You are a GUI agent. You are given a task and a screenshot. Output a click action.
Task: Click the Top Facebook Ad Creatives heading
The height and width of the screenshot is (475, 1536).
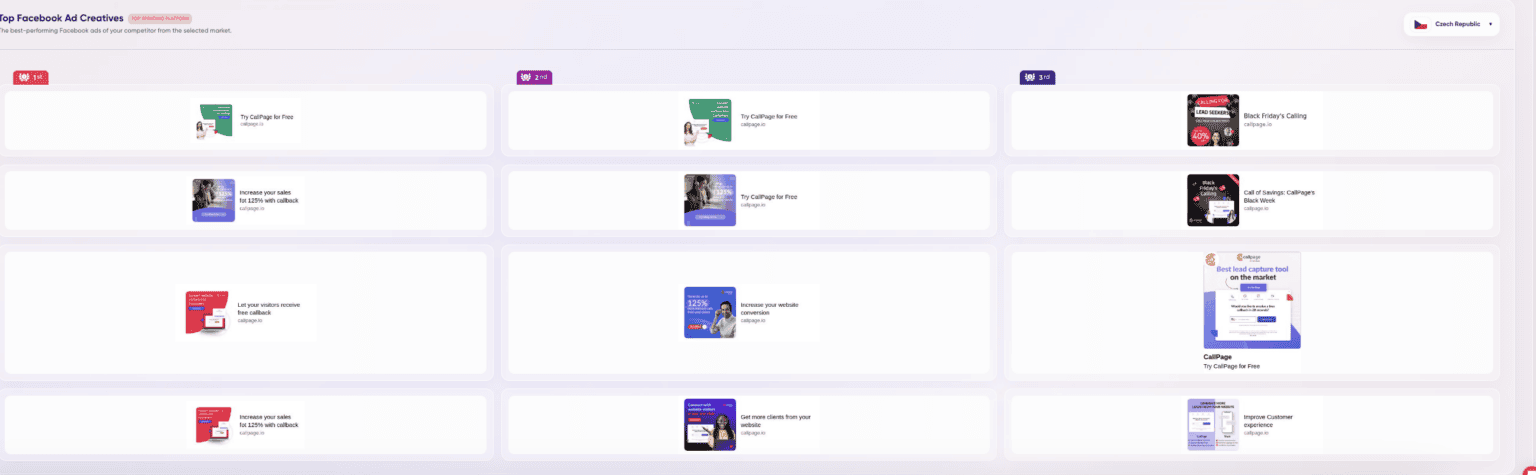point(62,18)
